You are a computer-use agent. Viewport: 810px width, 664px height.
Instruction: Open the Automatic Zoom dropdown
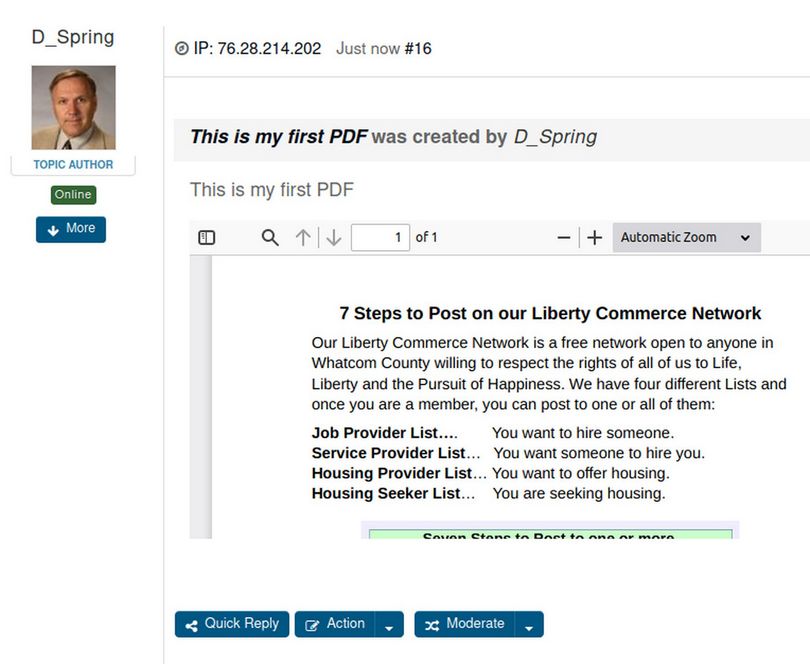[686, 238]
